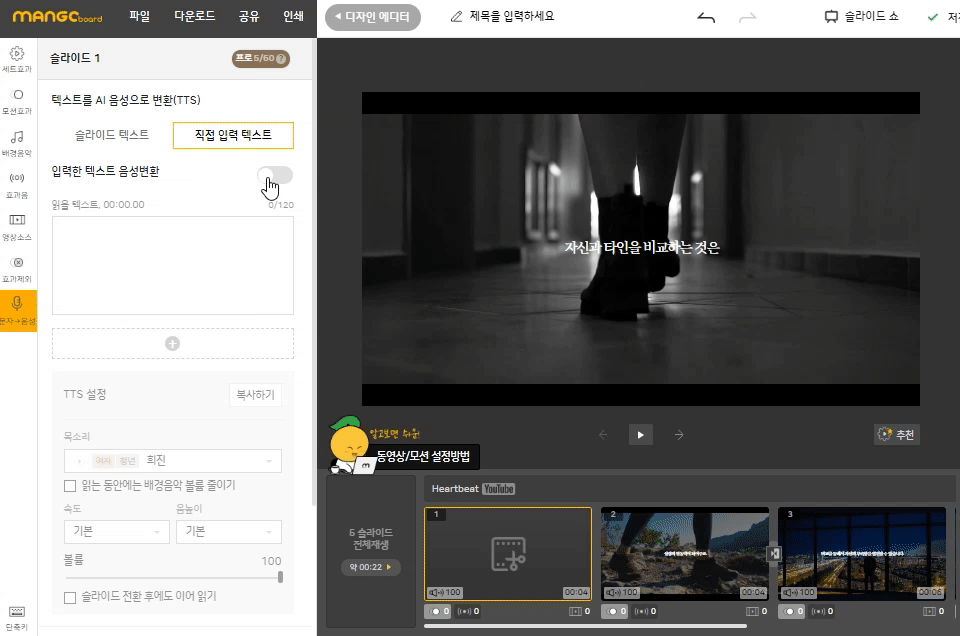The height and width of the screenshot is (636, 960).
Task: Start the 슬라이드 쇼
Action: (861, 17)
